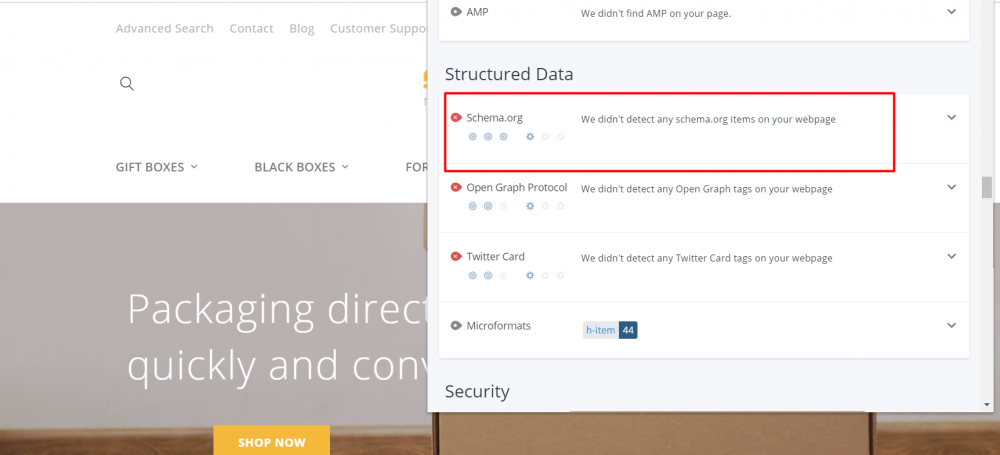Click the gray status icon beside AMP

coord(456,11)
